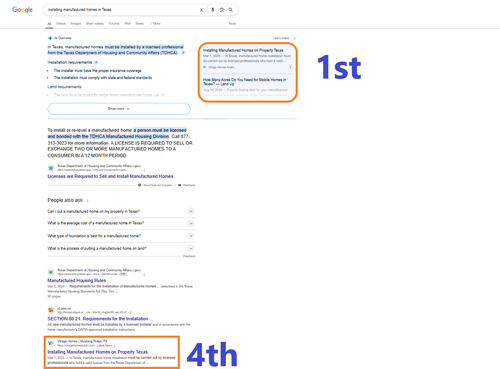Click the featured snippet Feedback icon
This screenshot has height=369, width=500.
pyautogui.click(x=180, y=185)
